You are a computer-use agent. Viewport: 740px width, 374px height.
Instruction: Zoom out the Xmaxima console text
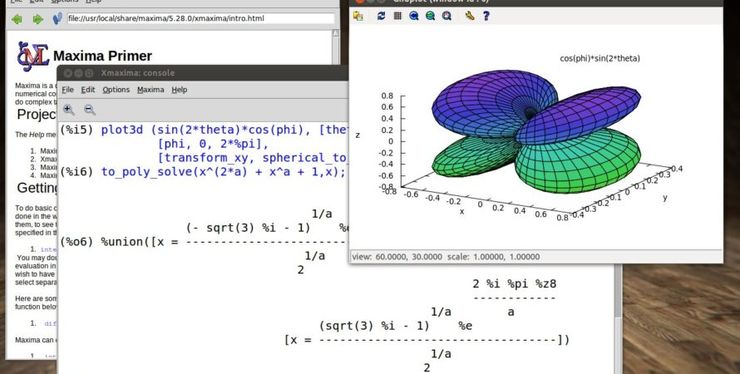pos(90,110)
